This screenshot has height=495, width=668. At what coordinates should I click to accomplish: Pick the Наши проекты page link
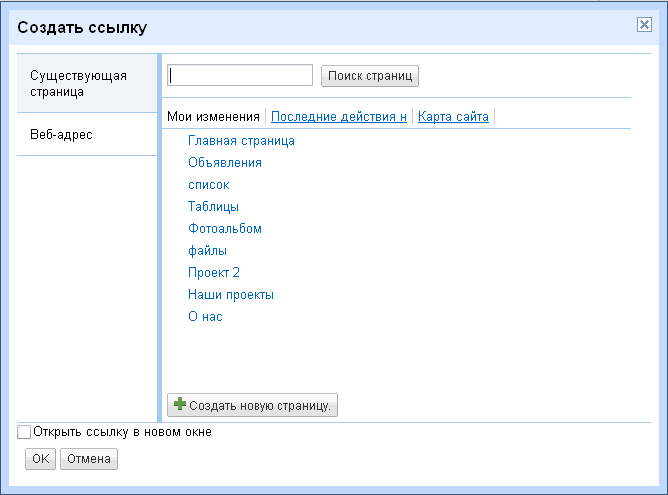[x=230, y=295]
